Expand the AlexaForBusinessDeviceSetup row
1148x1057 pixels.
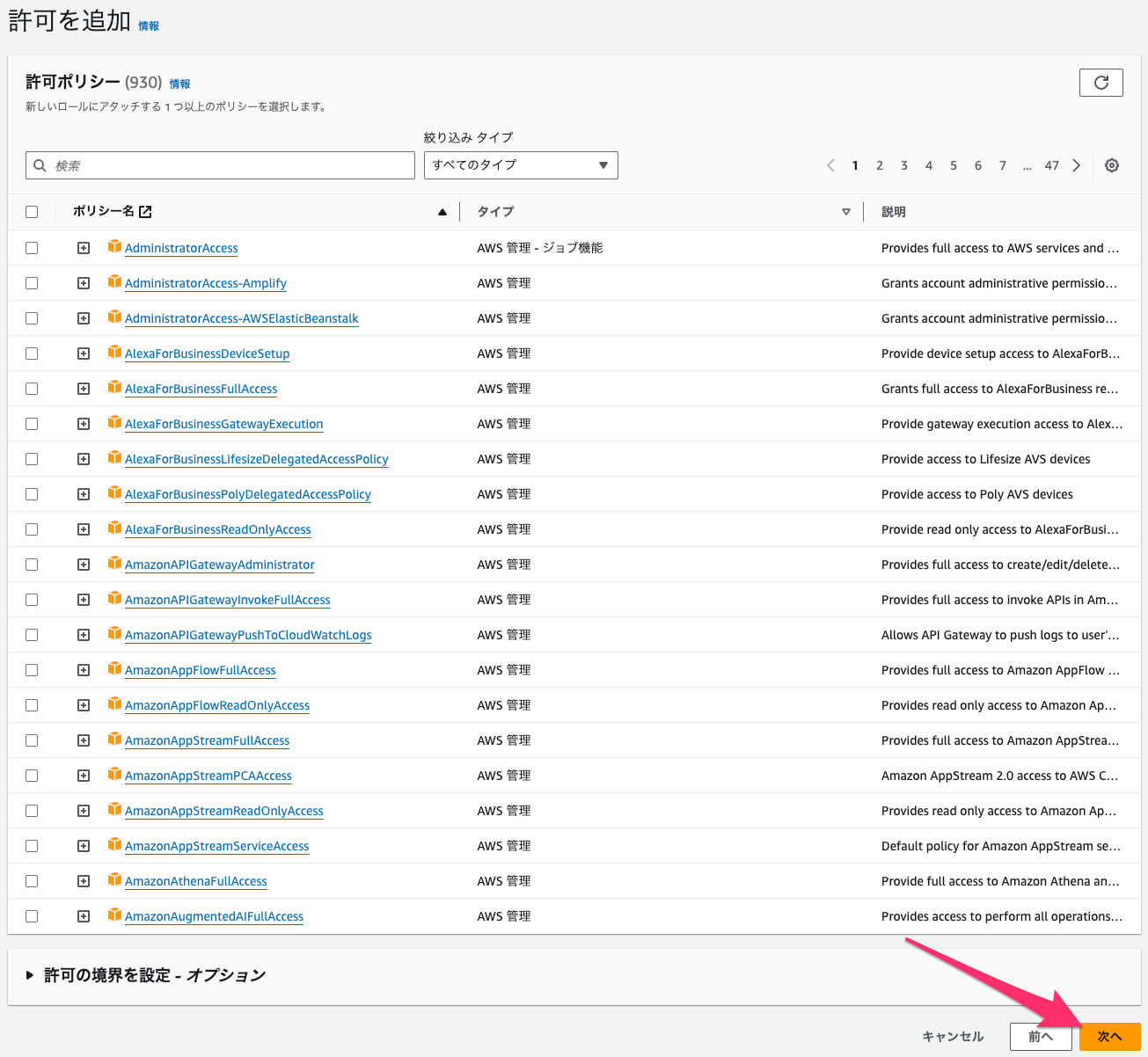84,354
